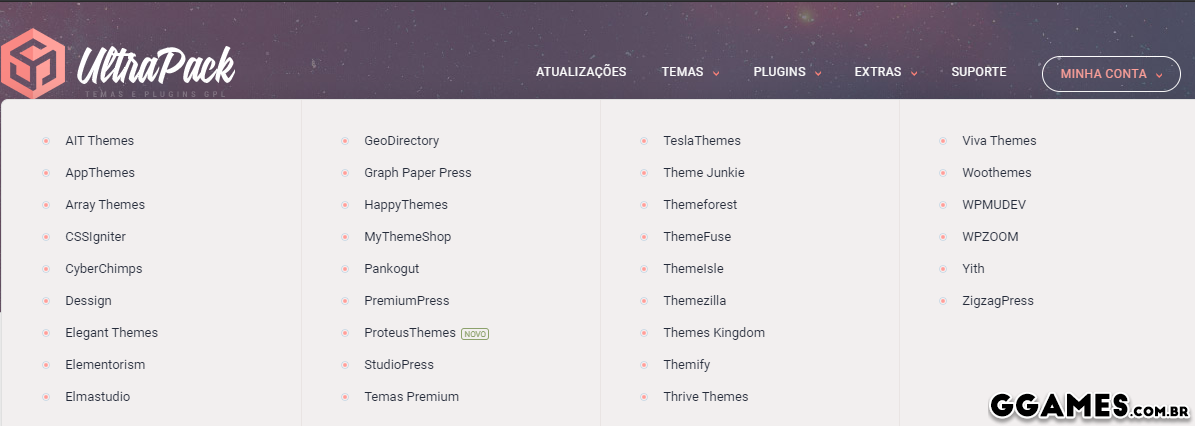Screen dimensions: 1195x426
Task: Click the bullet icon beside AIT Themes
Action: click(x=46, y=141)
